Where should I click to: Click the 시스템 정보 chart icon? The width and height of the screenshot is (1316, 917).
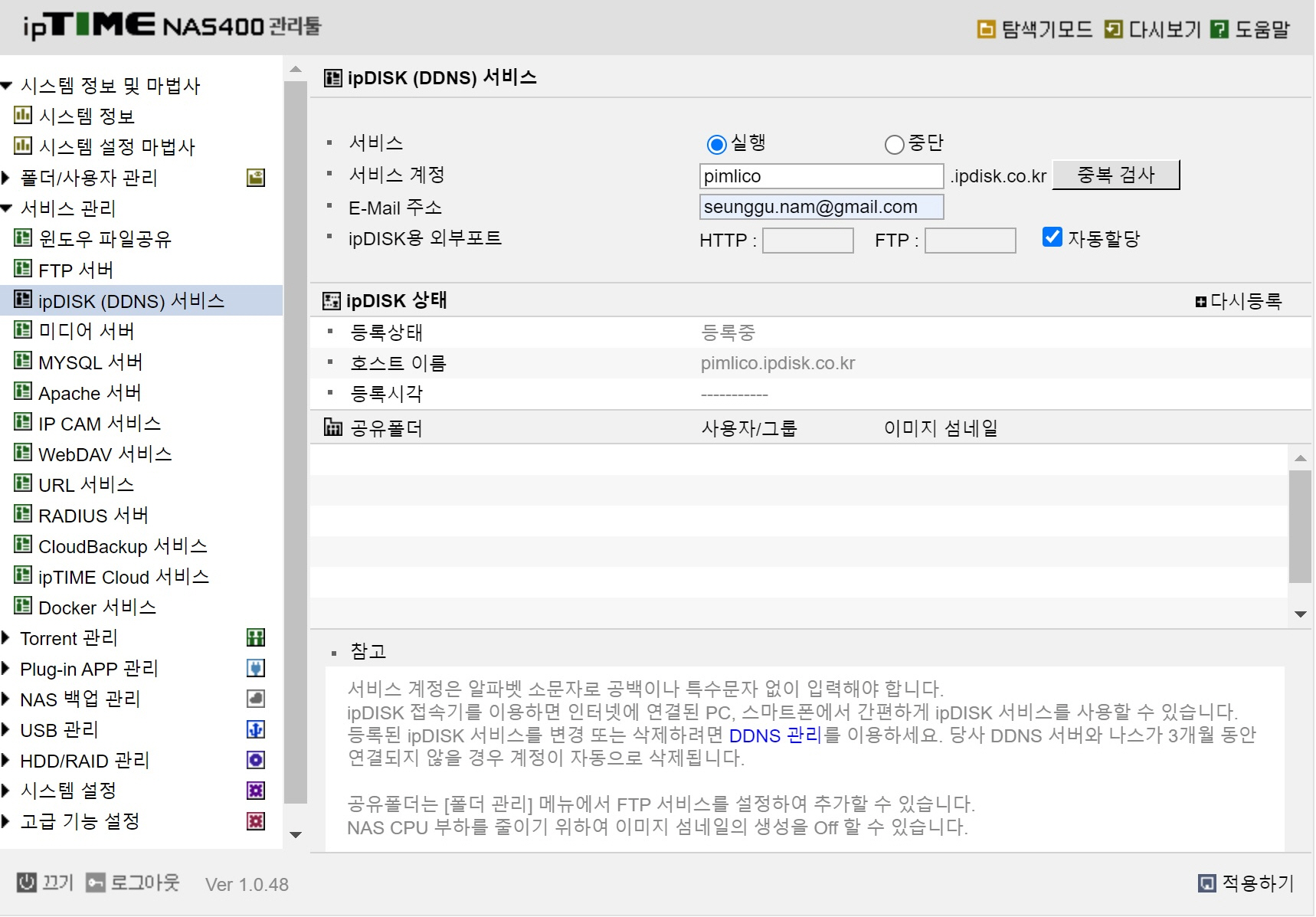[23, 116]
